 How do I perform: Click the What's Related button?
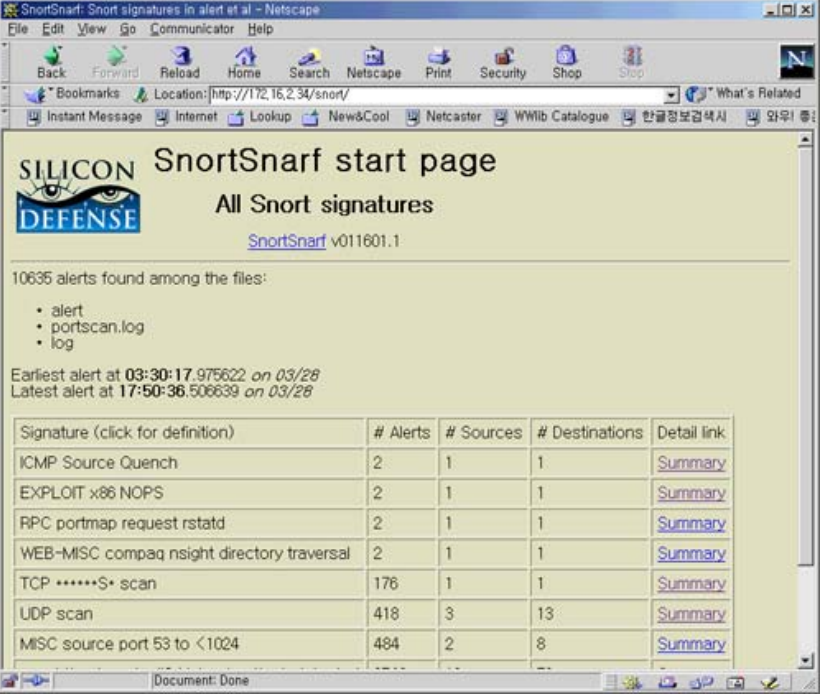[x=744, y=94]
